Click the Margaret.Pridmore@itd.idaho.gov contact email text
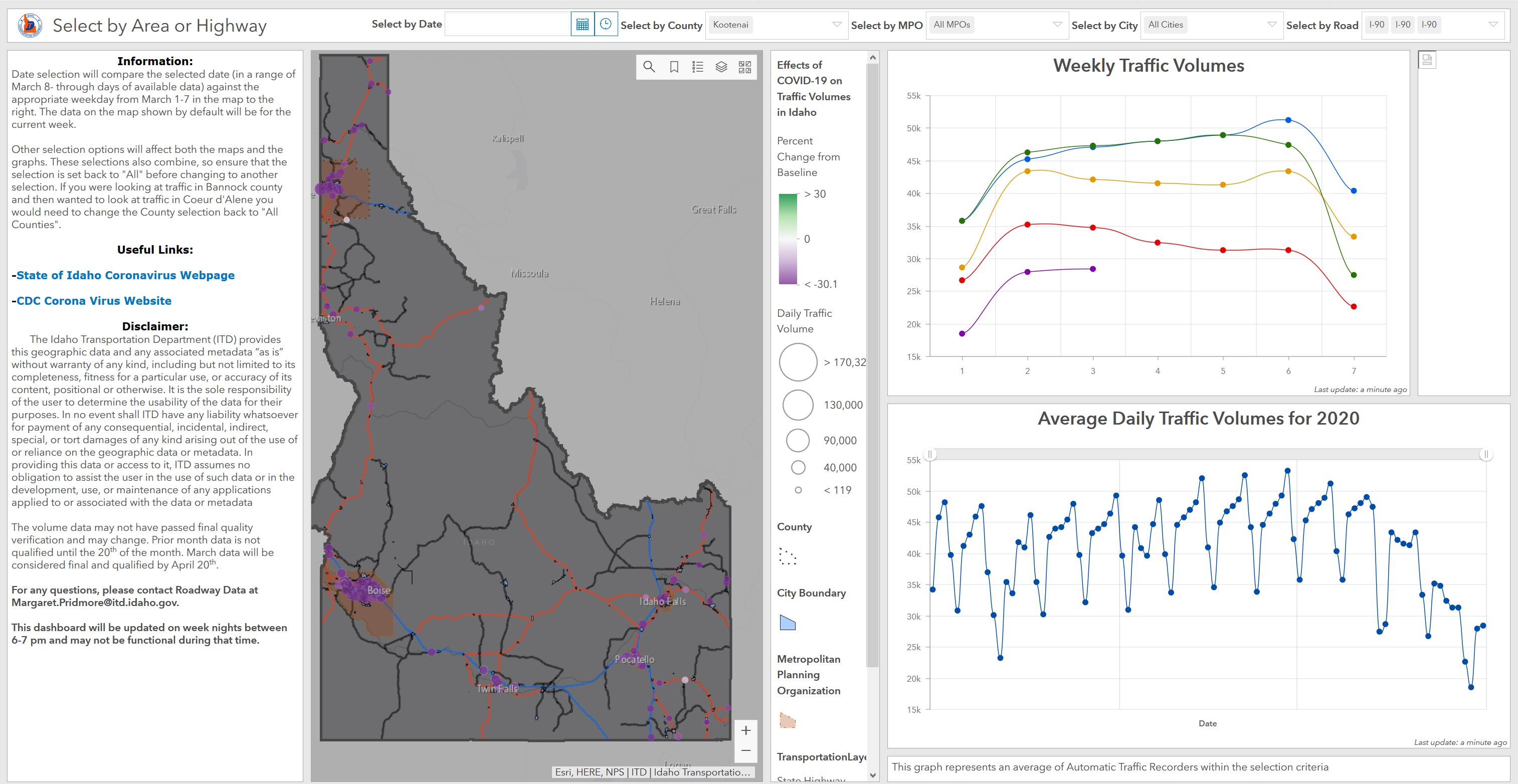The image size is (1518, 784). pyautogui.click(x=95, y=603)
